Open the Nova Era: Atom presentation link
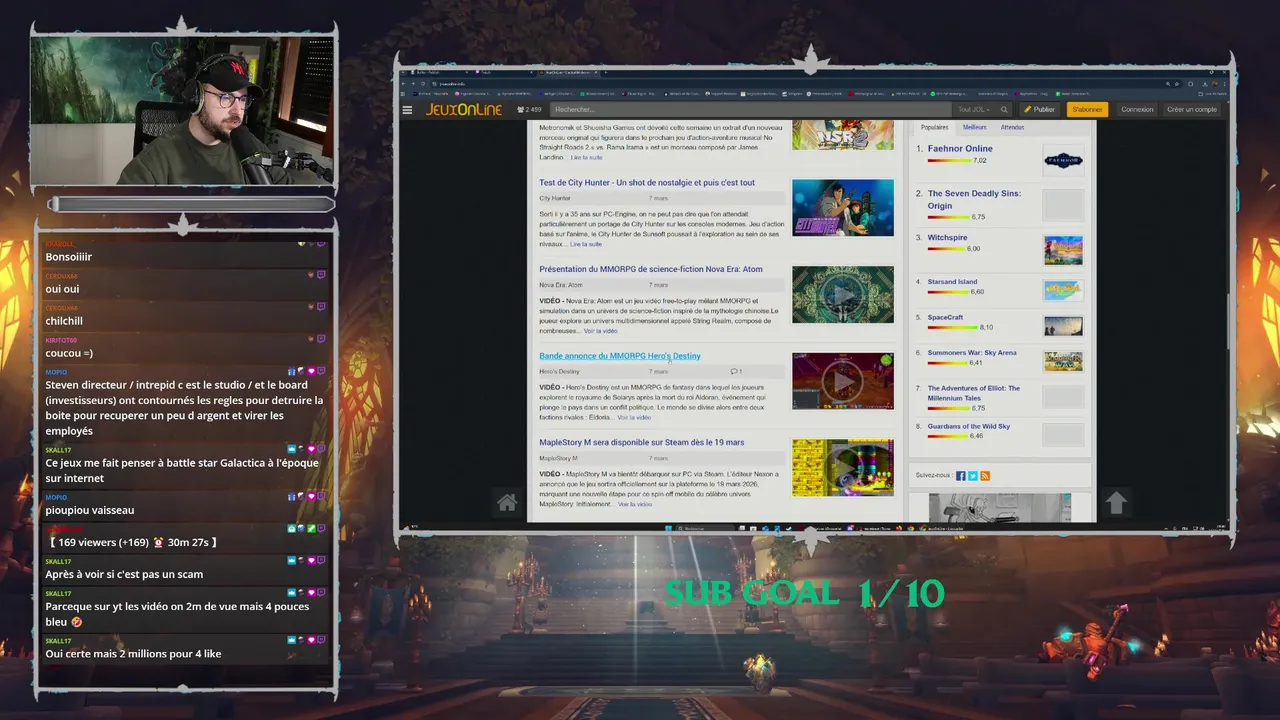1280x720 pixels. 651,269
